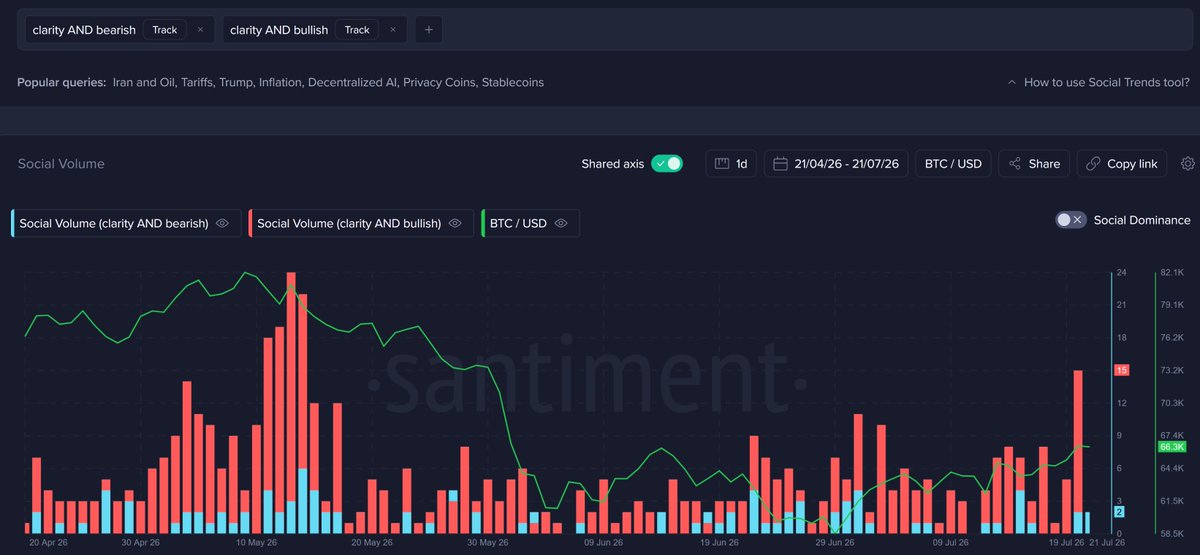Viewport: 1200px width, 555px height.
Task: Click the Copy link chain icon
Action: 1094,164
